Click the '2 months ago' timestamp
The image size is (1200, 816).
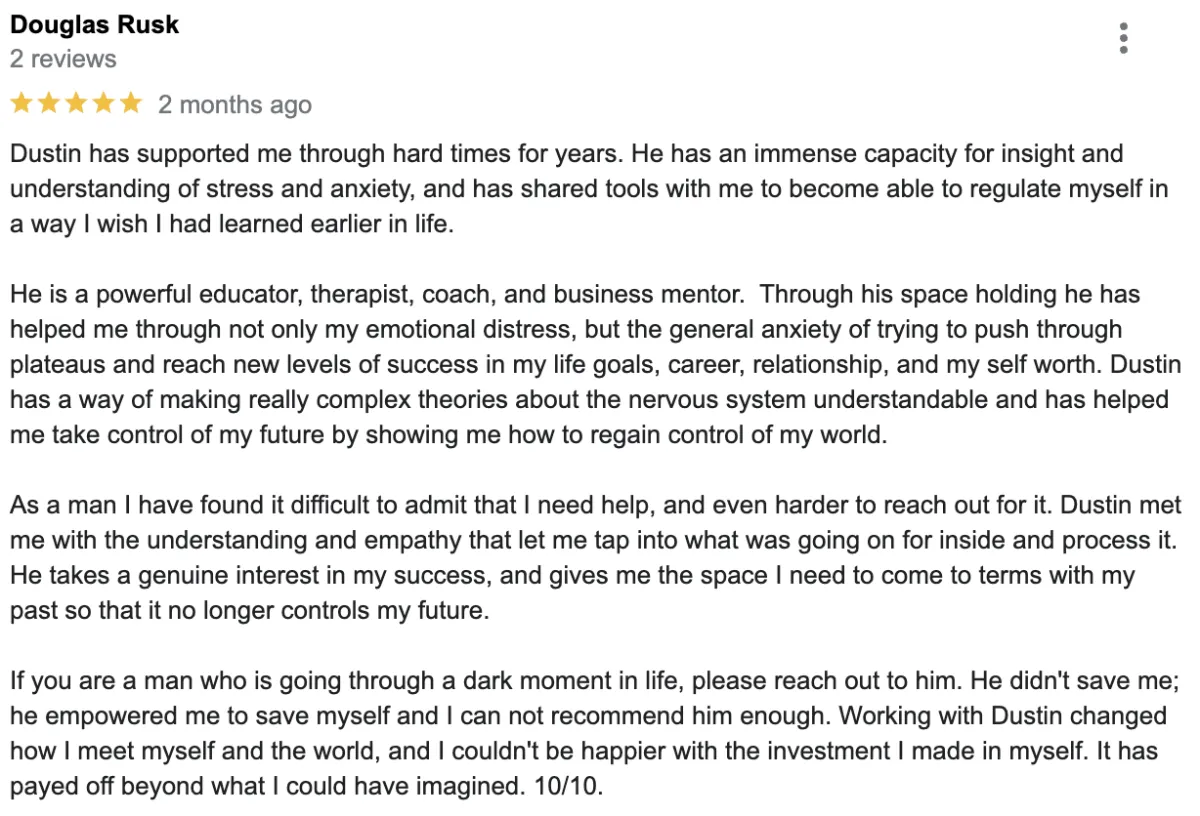pyautogui.click(x=234, y=105)
